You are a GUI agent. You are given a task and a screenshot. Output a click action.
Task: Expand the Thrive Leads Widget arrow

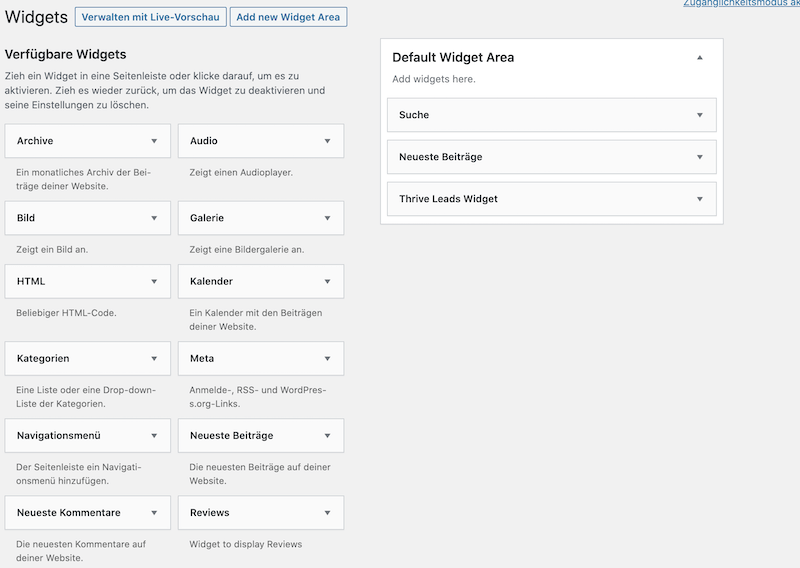[x=700, y=199]
